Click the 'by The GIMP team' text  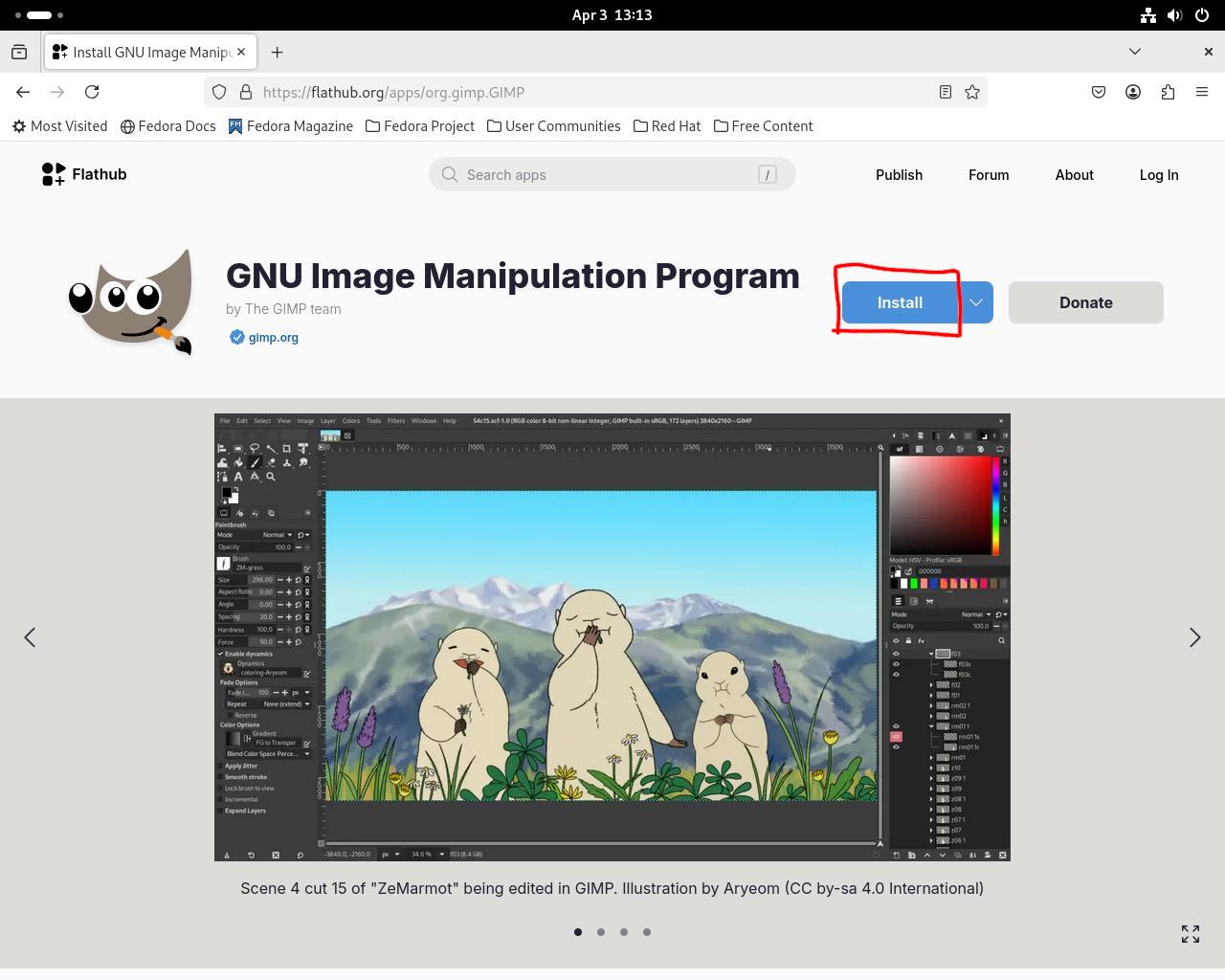[x=283, y=309]
